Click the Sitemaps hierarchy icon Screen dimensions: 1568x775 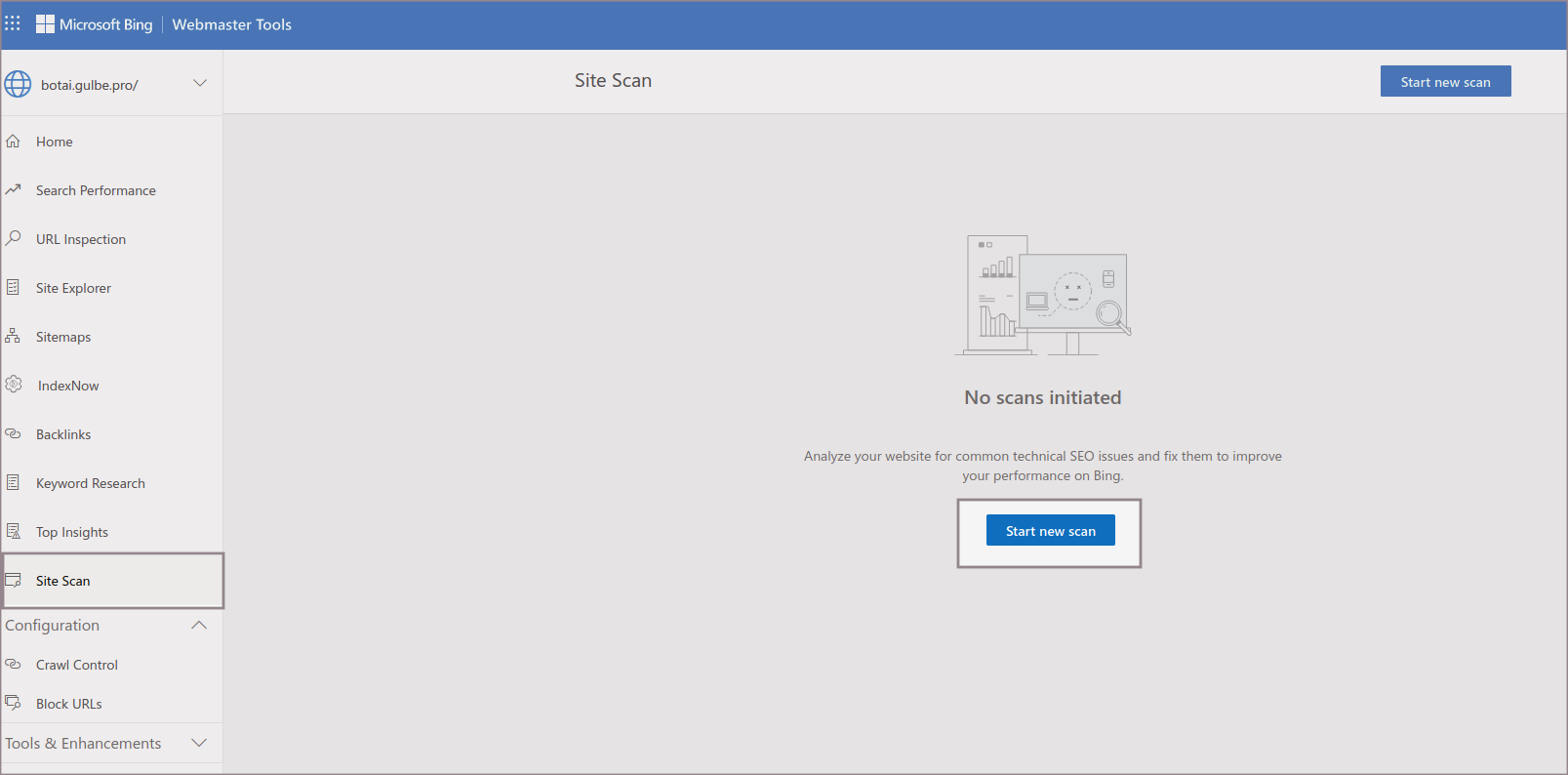(13, 336)
